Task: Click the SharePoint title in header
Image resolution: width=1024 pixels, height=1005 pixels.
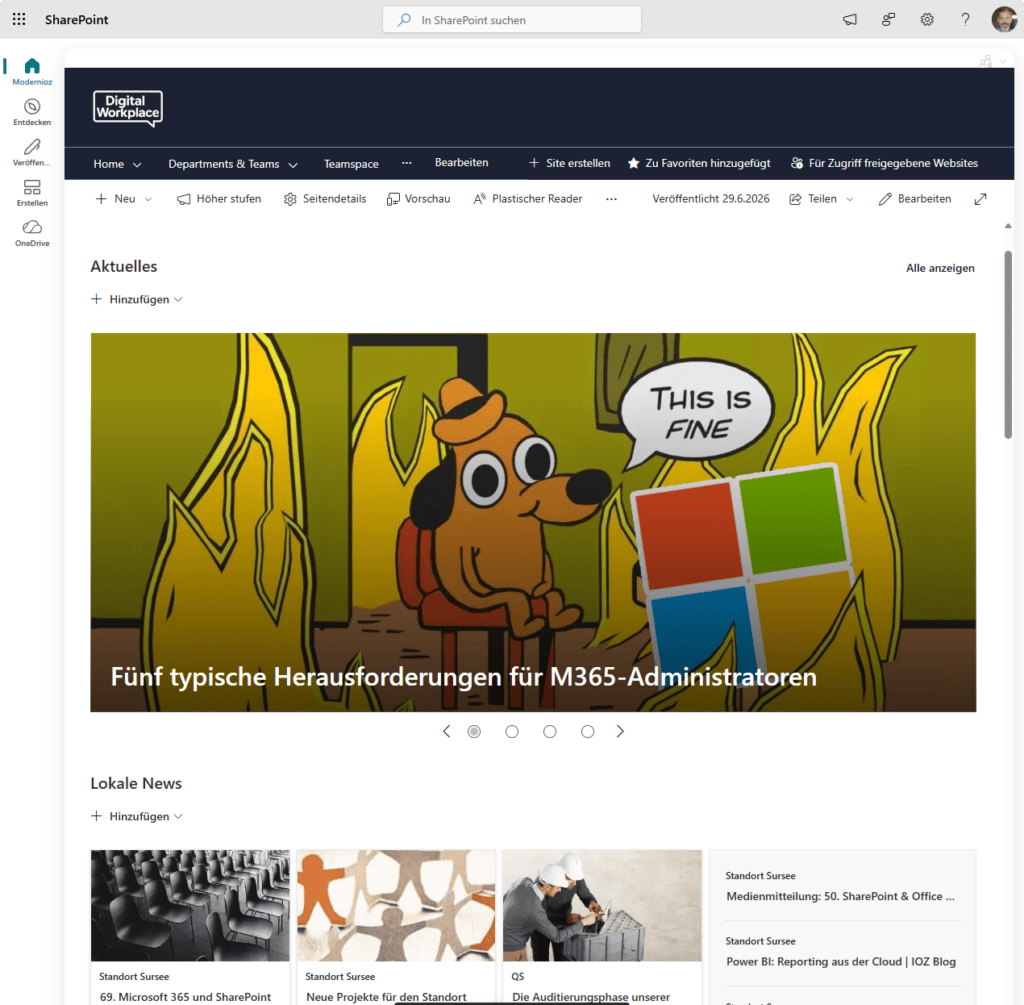Action: tap(76, 20)
